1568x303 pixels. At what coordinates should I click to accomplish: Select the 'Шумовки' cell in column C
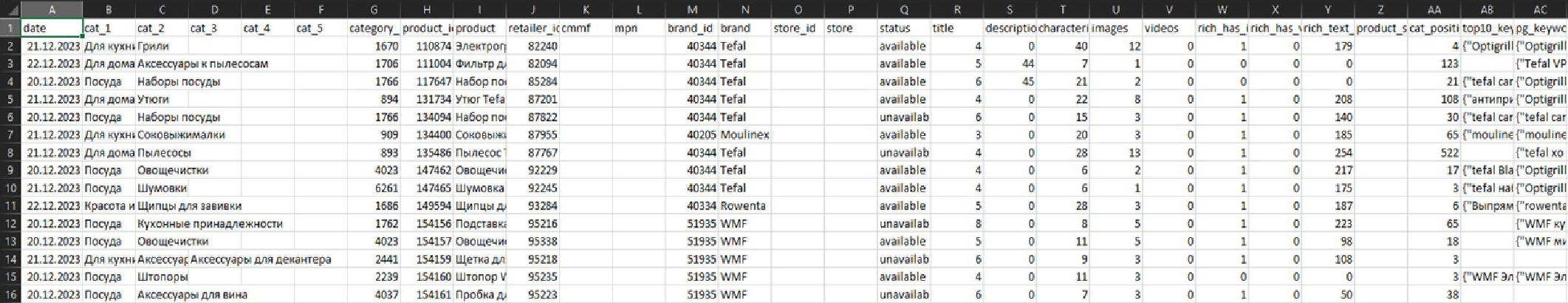pos(162,188)
